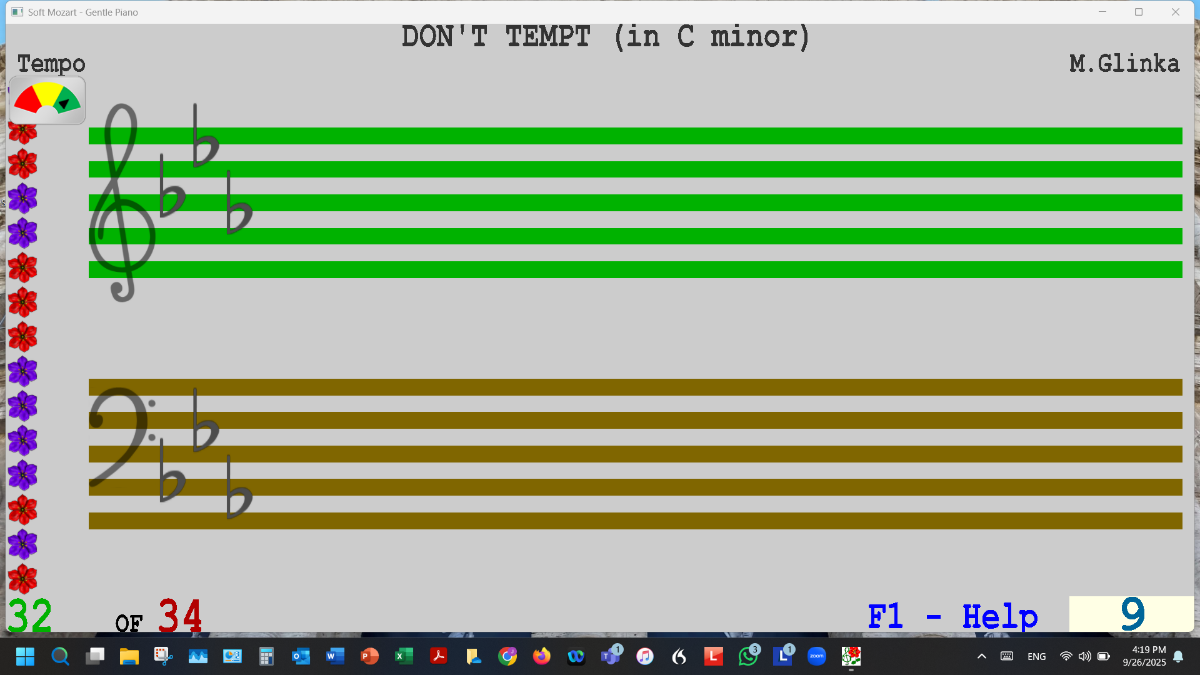The height and width of the screenshot is (675, 1200).
Task: Click the song title DON'T TEMPT
Action: pyautogui.click(x=605, y=37)
